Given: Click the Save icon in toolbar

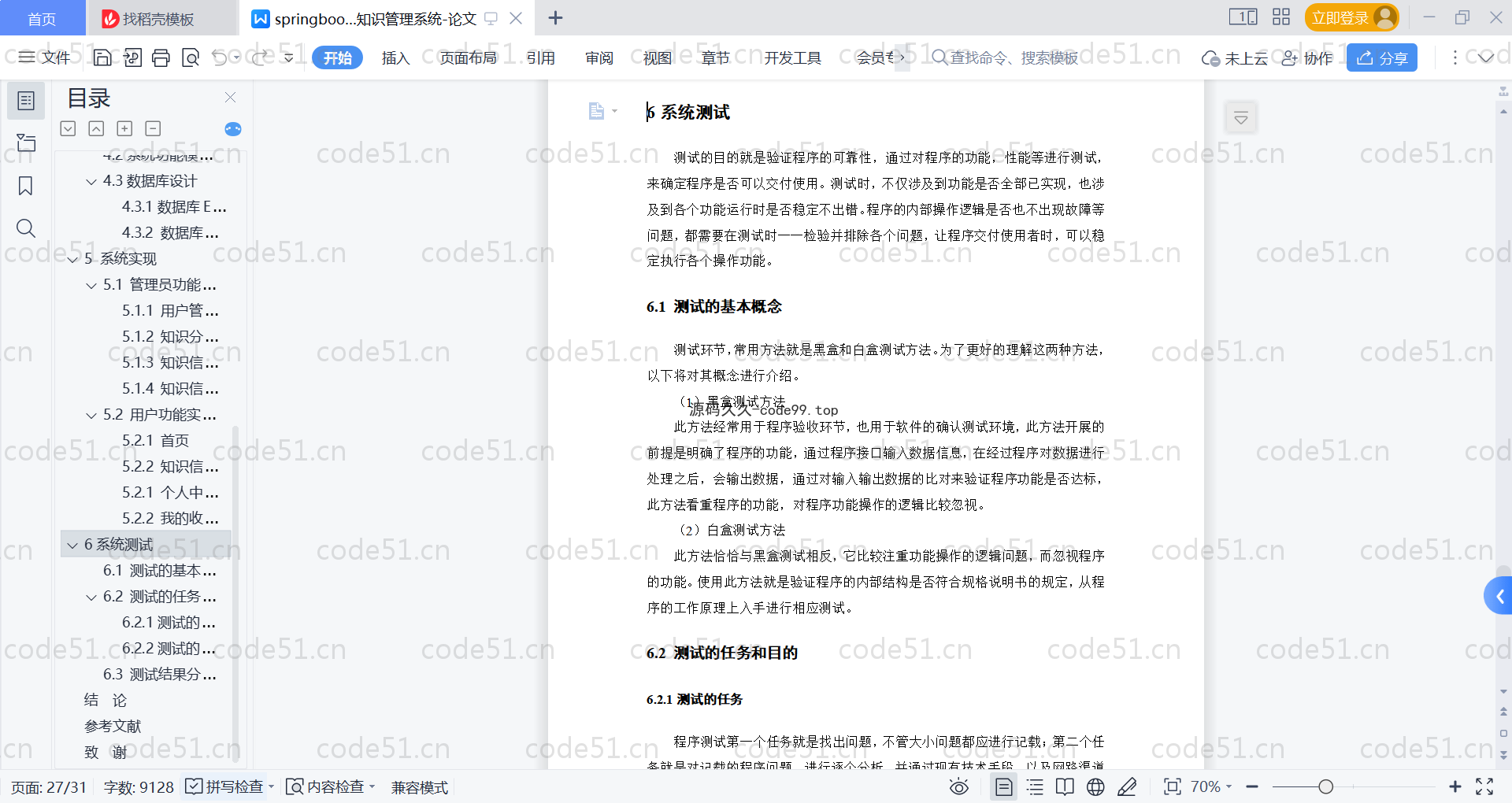Looking at the screenshot, I should [x=102, y=57].
